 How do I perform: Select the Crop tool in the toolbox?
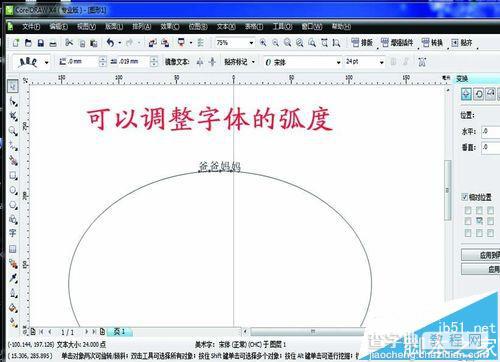click(x=13, y=116)
